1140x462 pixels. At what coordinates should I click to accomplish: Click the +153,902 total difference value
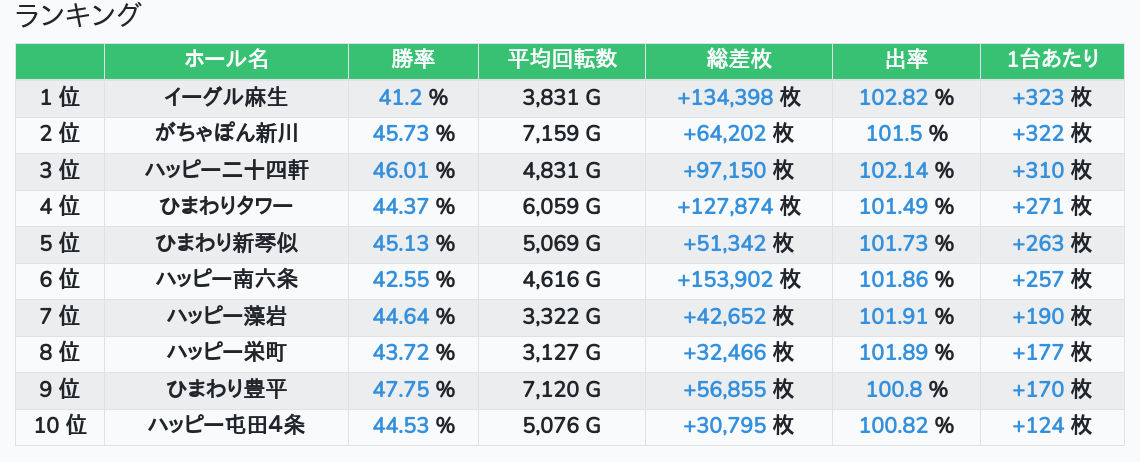(725, 279)
